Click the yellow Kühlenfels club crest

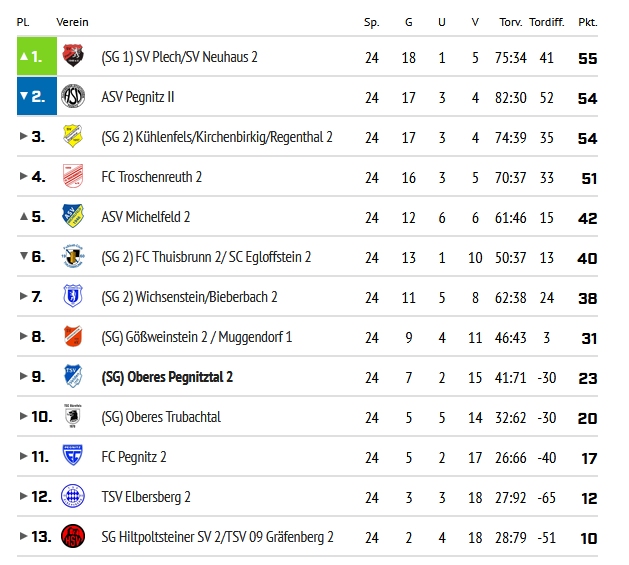pyautogui.click(x=73, y=136)
